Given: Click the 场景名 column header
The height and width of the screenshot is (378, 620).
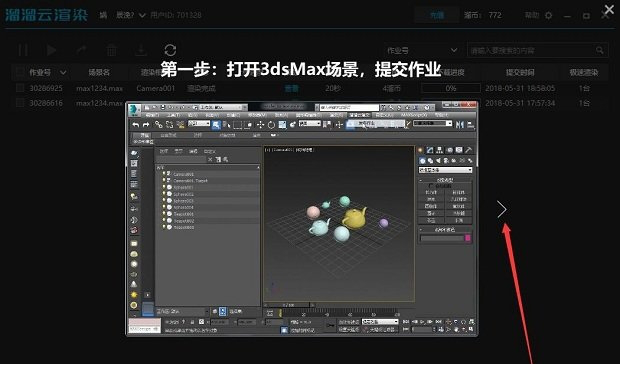Looking at the screenshot, I should 99,72.
